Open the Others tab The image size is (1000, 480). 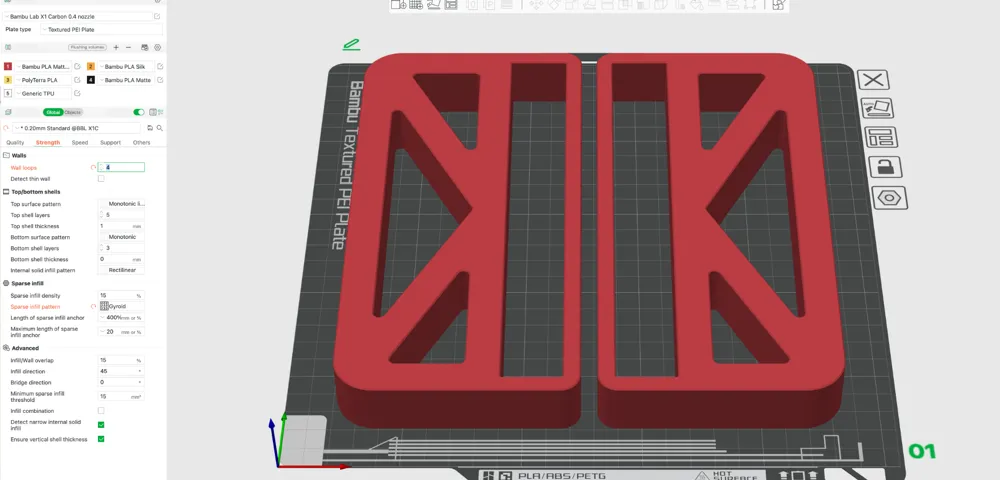142,143
